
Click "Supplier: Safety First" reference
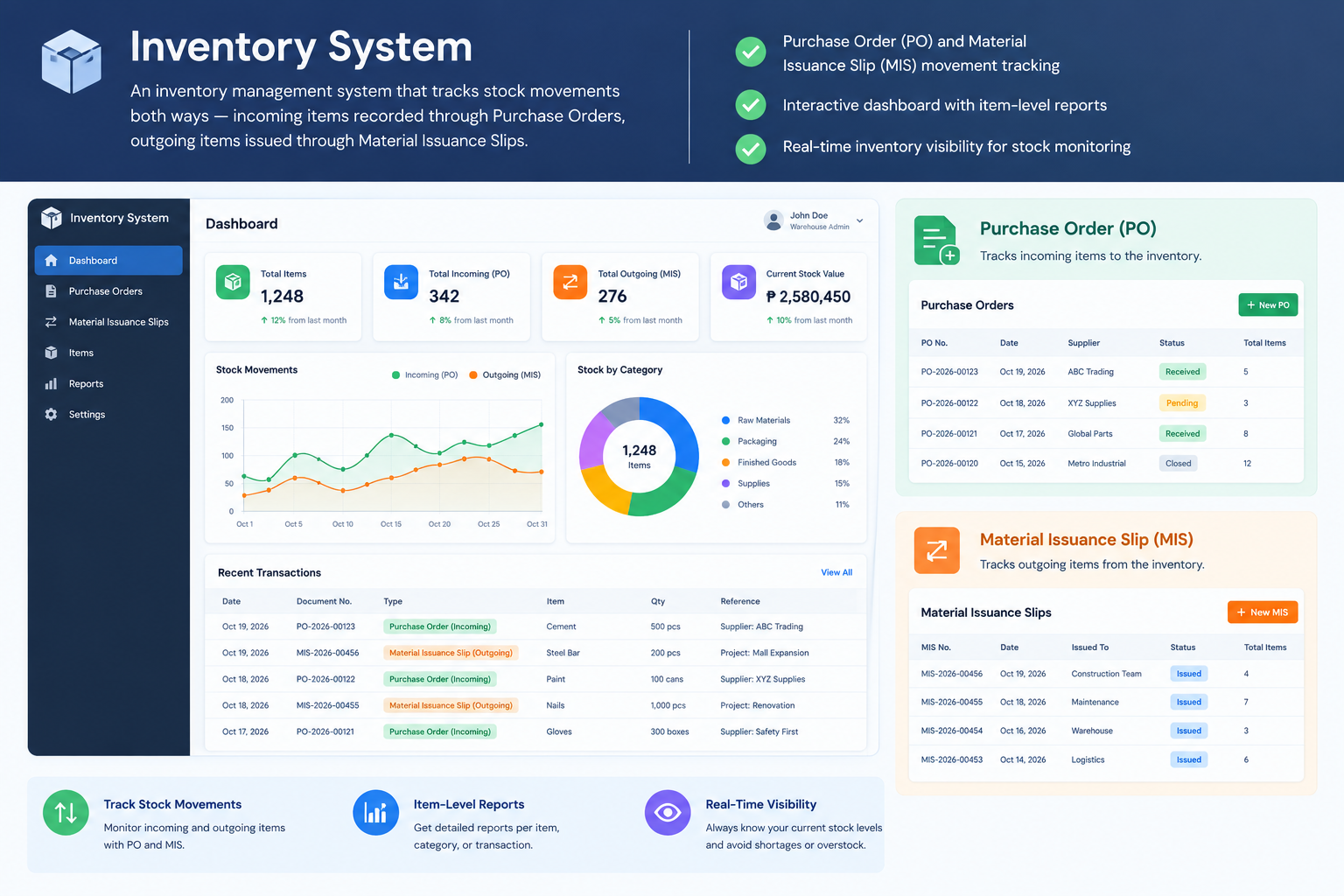tap(759, 731)
